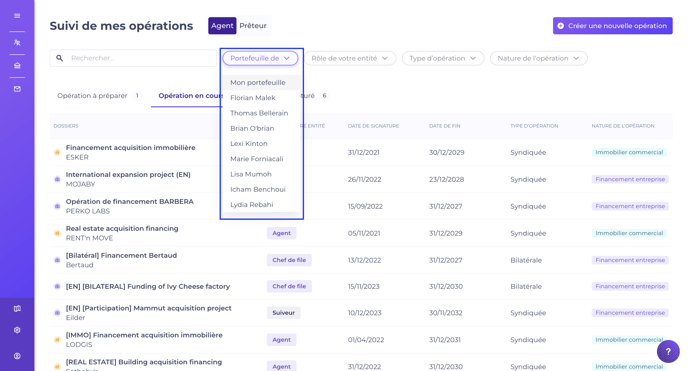The height and width of the screenshot is (371, 688).
Task: Open the floating question mark help button
Action: (668, 351)
